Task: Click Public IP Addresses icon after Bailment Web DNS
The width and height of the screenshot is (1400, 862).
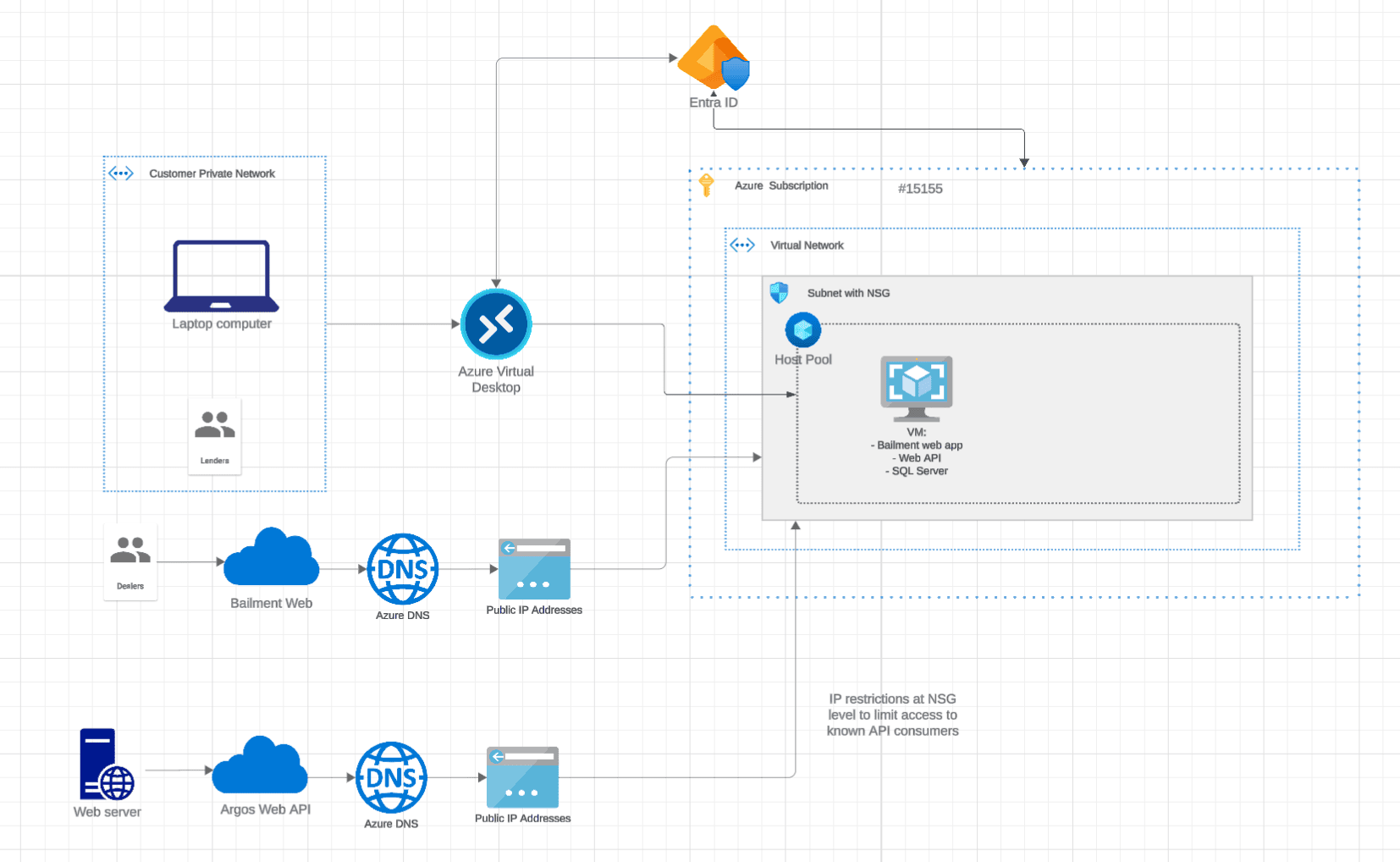Action: point(534,569)
